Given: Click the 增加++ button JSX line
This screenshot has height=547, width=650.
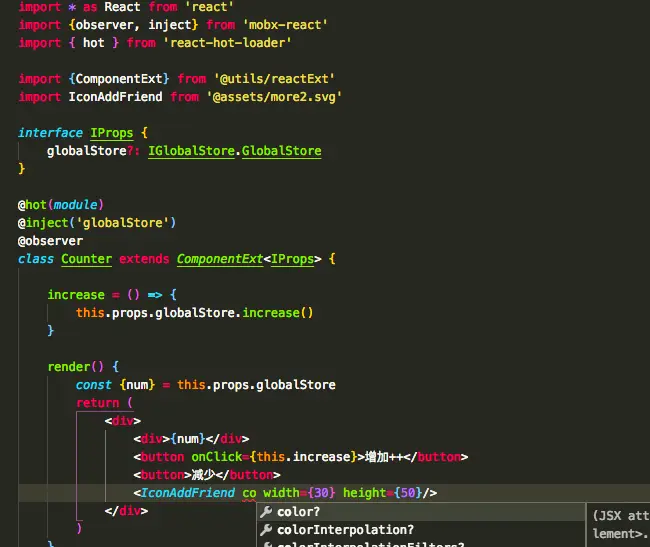Looking at the screenshot, I should point(301,457).
